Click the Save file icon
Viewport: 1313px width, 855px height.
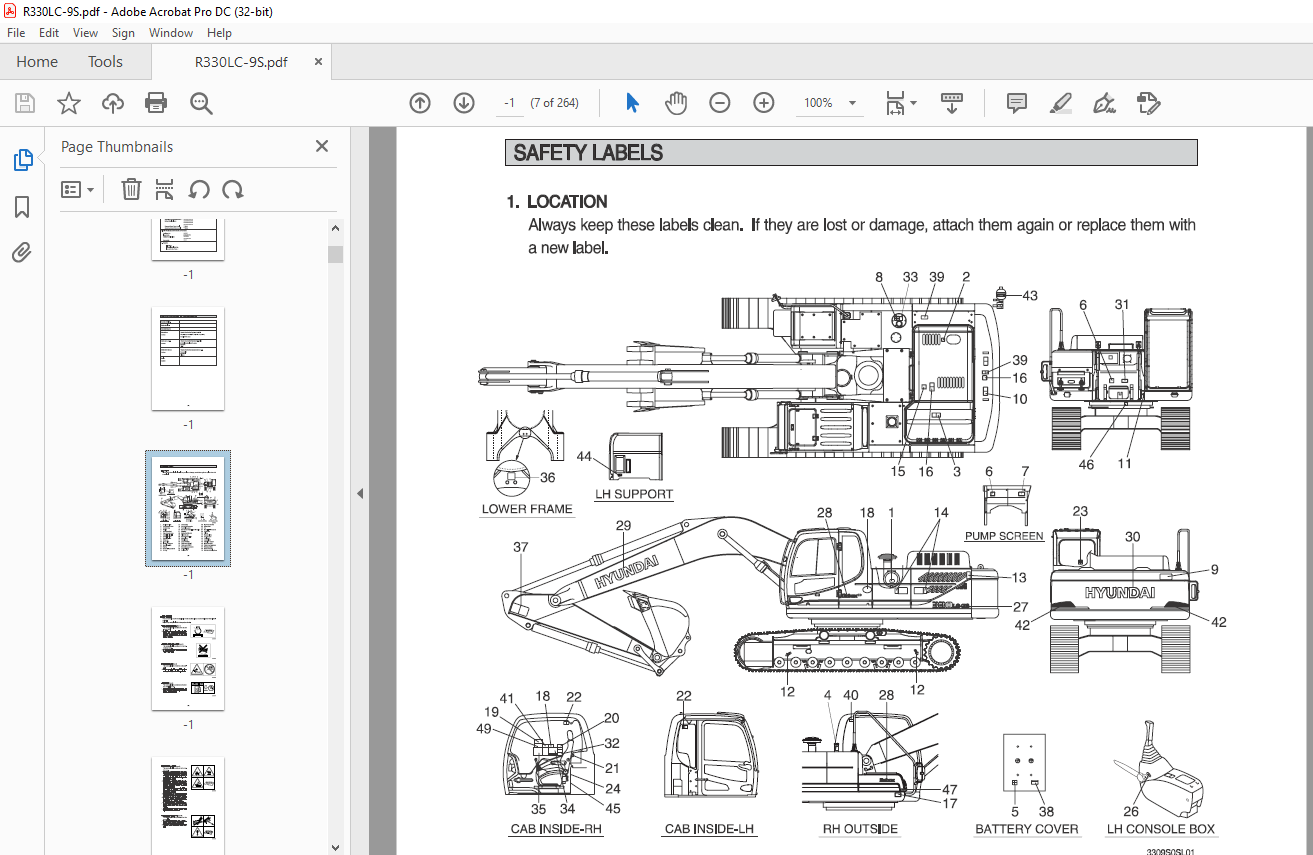tap(25, 103)
